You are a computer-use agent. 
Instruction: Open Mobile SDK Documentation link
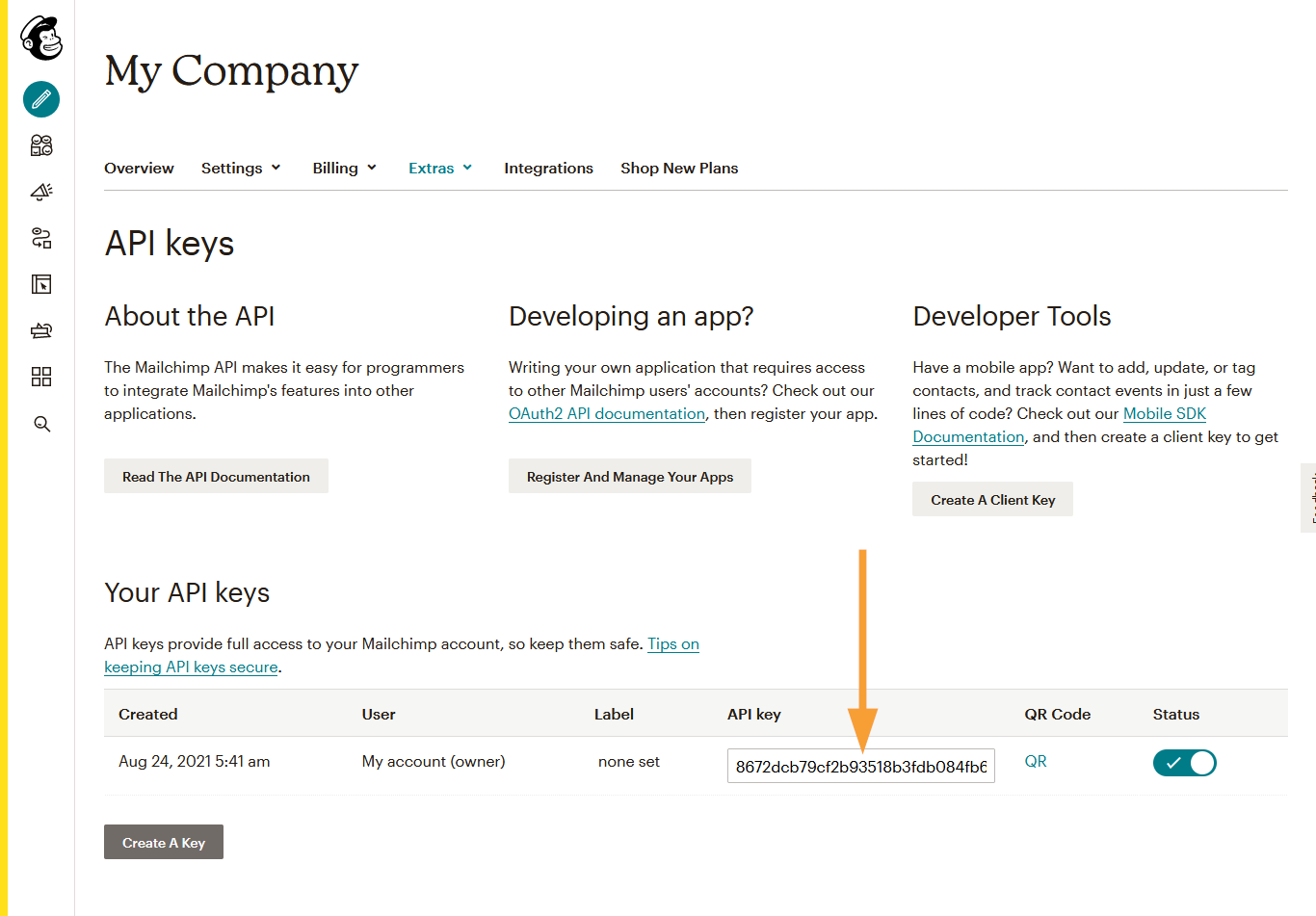(x=1165, y=413)
